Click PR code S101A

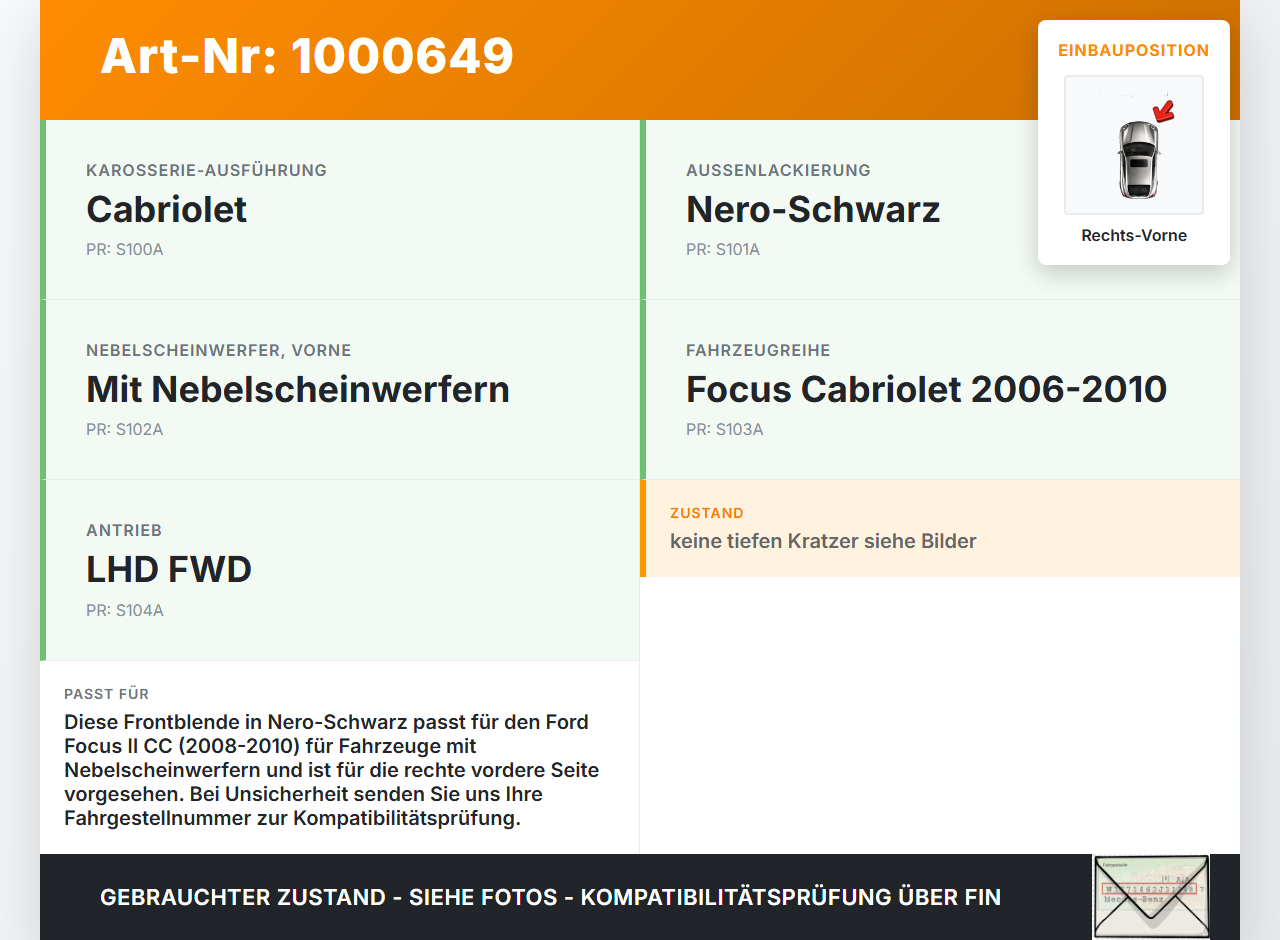coord(723,250)
